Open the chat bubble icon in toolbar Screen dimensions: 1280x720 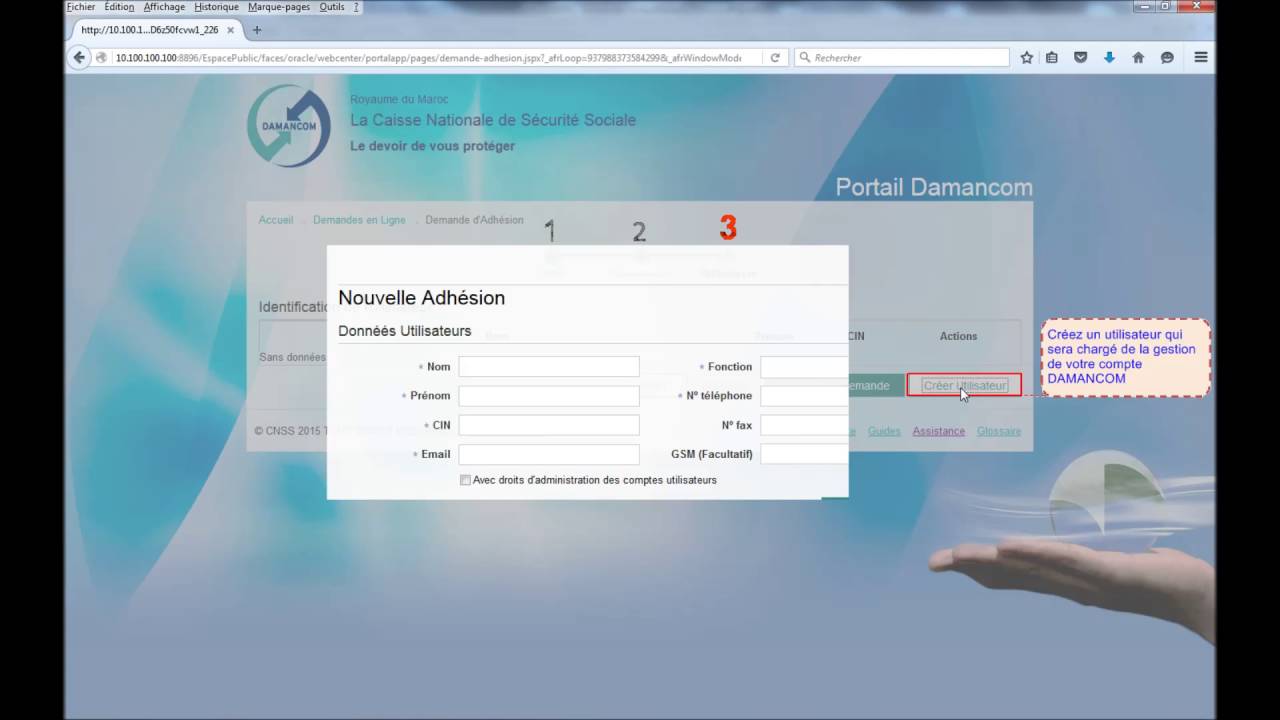pyautogui.click(x=1167, y=58)
